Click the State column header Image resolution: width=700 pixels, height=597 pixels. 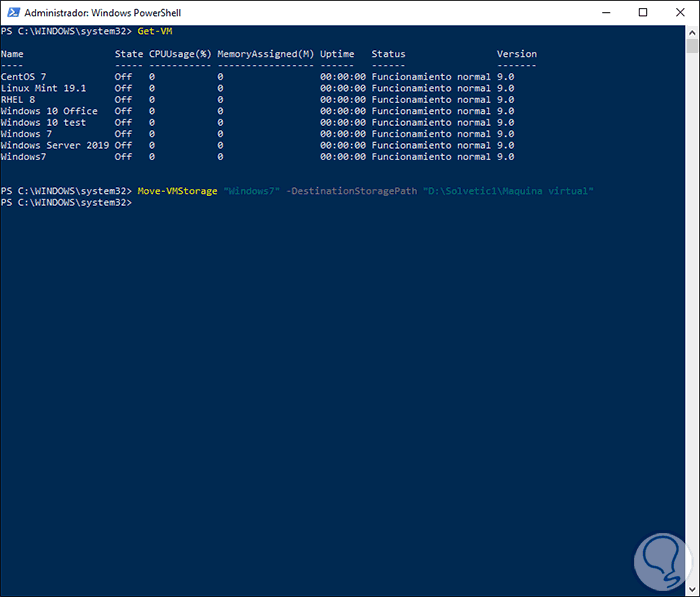pyautogui.click(x=129, y=54)
